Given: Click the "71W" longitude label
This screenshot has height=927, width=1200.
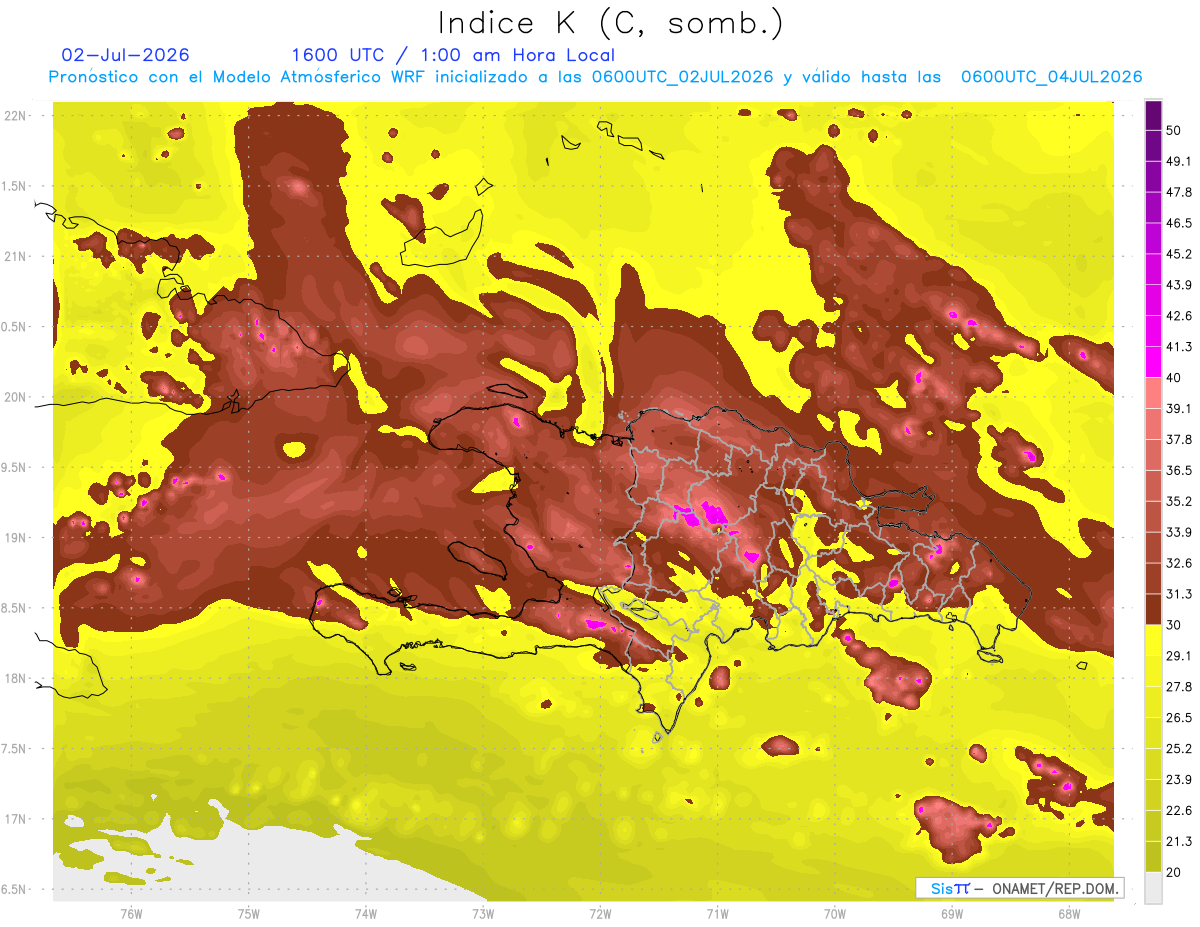Looking at the screenshot, I should (x=717, y=913).
